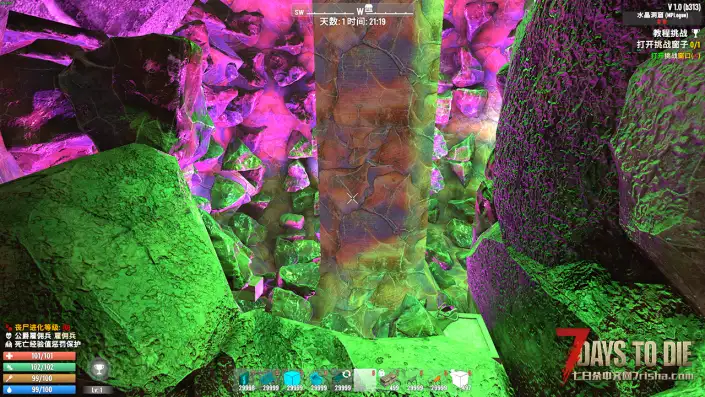Click the skull mercenary buff icon

[x=9, y=336]
